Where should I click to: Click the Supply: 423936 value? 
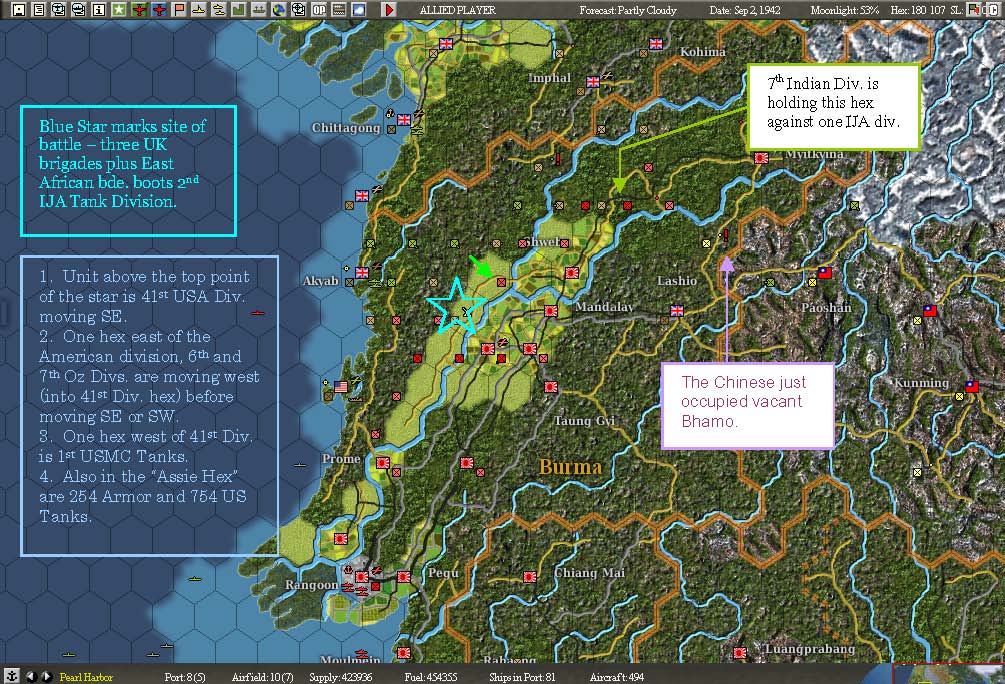tap(340, 677)
